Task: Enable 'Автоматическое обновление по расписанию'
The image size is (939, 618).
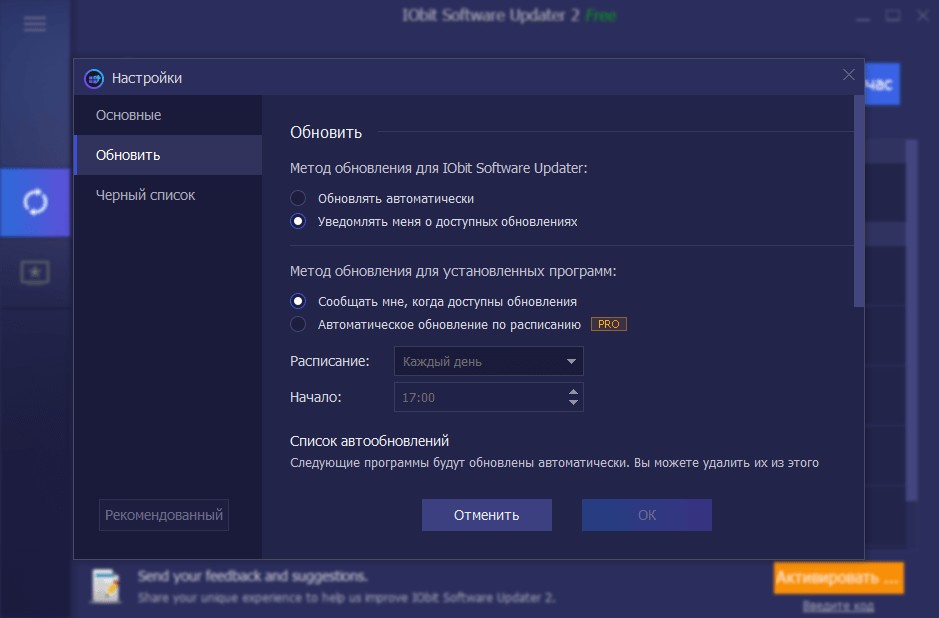Action: pos(298,325)
